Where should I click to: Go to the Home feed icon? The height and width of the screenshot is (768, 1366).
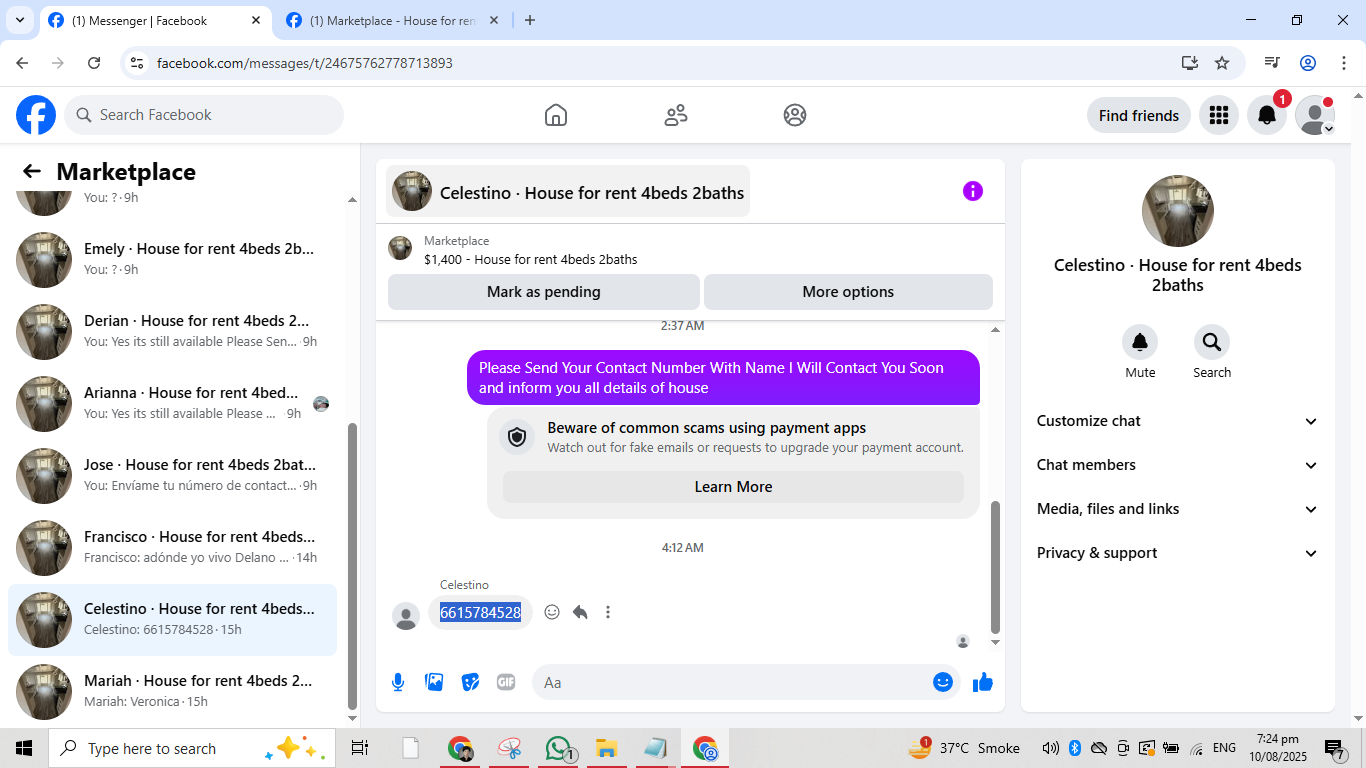[x=556, y=115]
